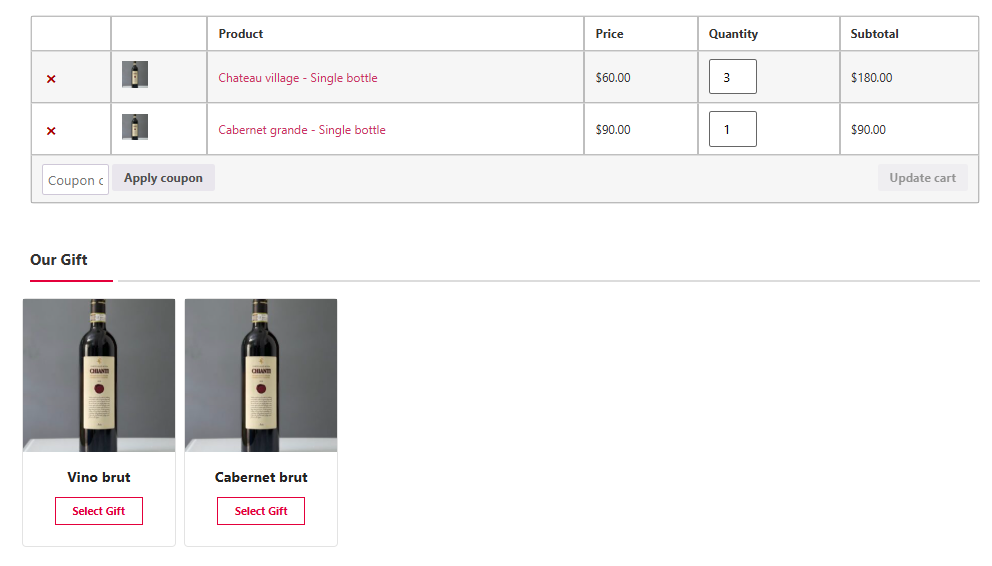Open Chateau village - Single bottle link
Image resolution: width=992 pixels, height=566 pixels.
click(x=298, y=78)
